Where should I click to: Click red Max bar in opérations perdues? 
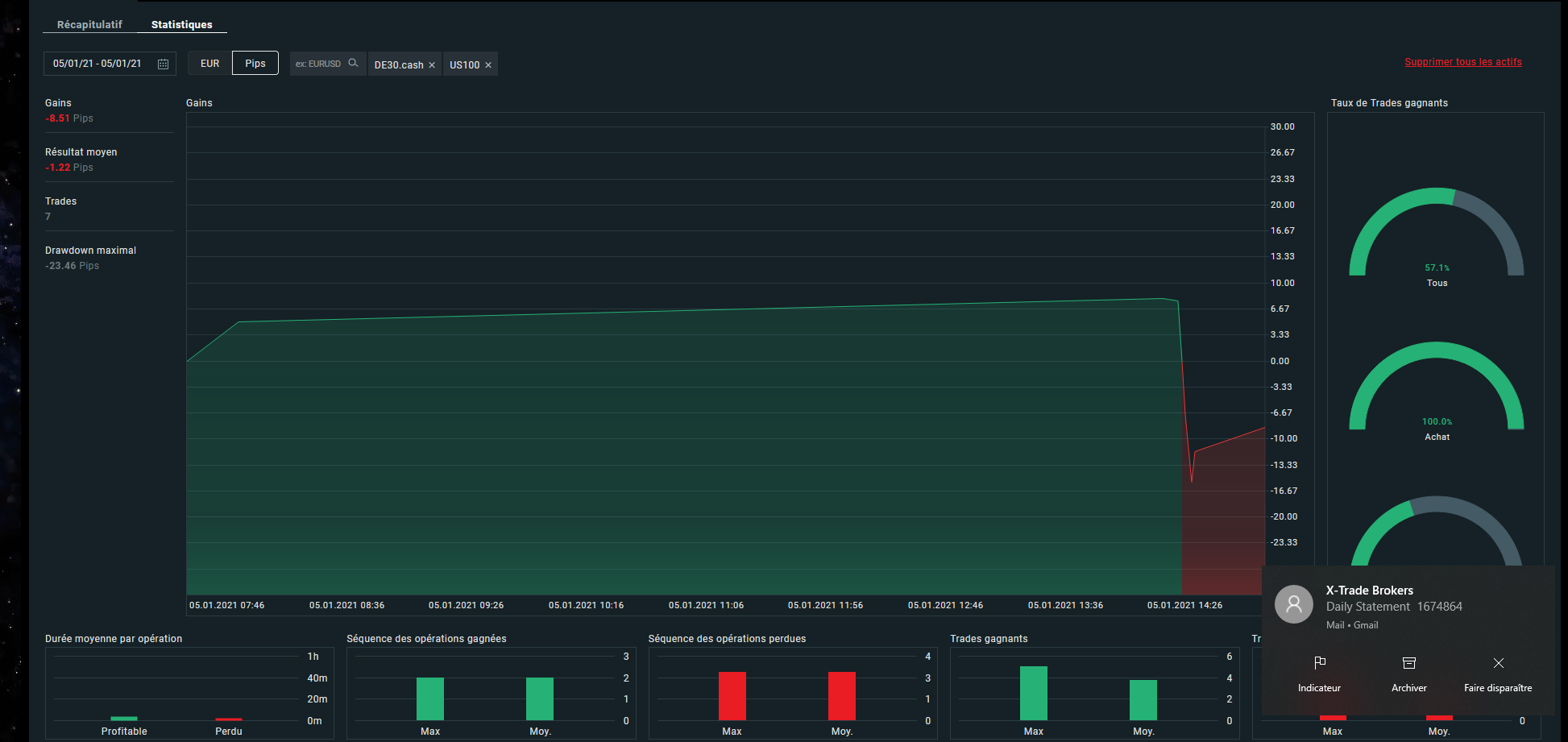coord(732,695)
